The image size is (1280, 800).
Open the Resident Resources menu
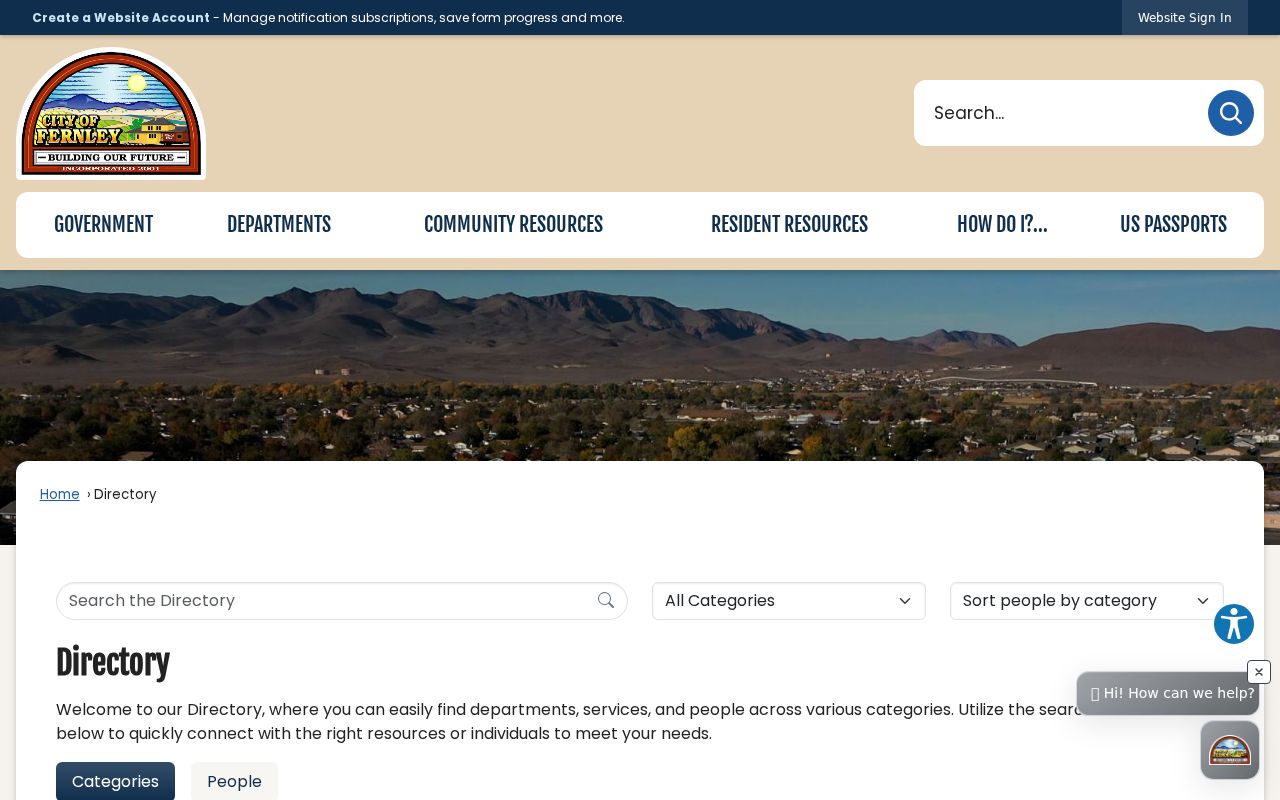pyautogui.click(x=789, y=225)
